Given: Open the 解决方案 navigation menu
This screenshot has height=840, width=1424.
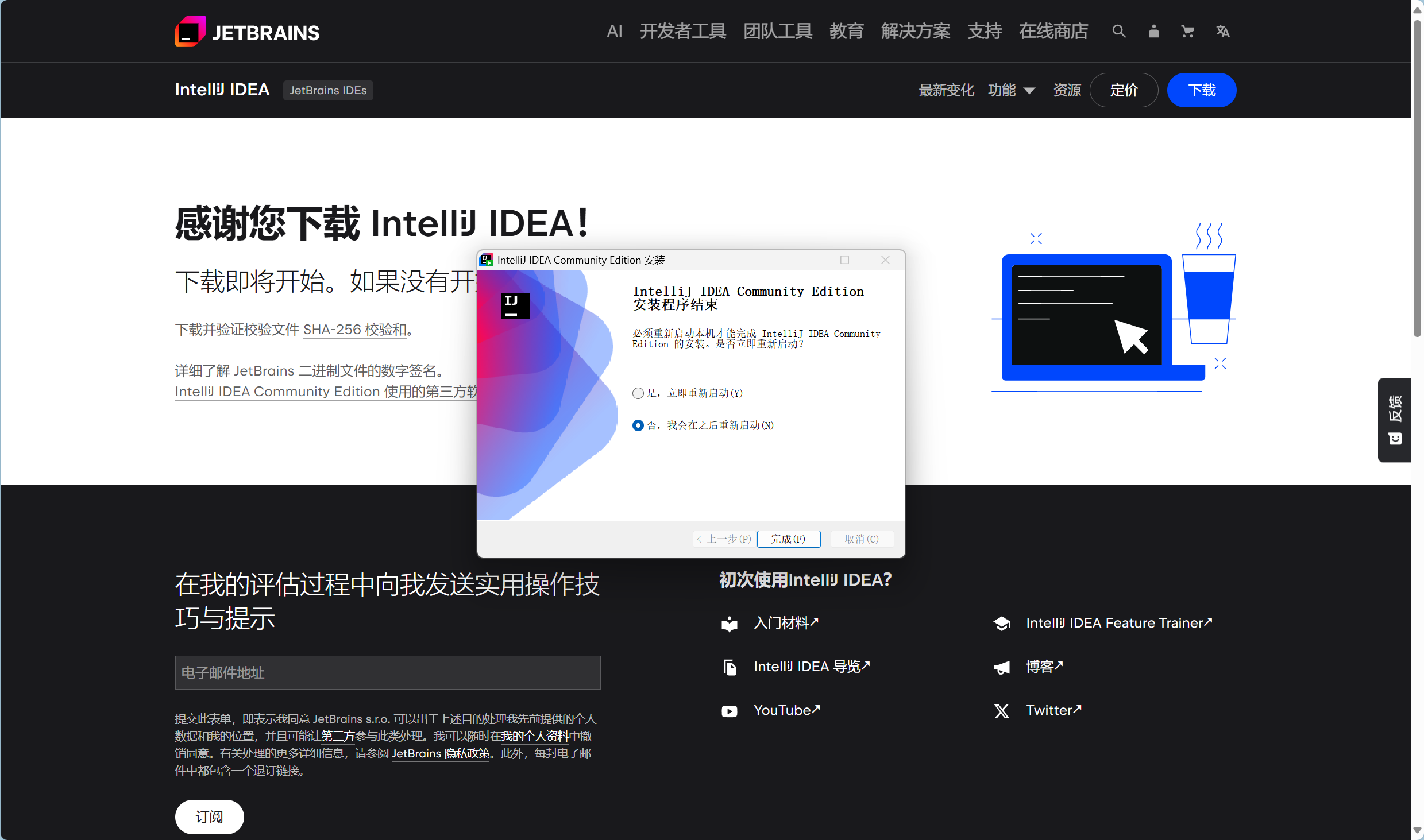Looking at the screenshot, I should click(916, 31).
